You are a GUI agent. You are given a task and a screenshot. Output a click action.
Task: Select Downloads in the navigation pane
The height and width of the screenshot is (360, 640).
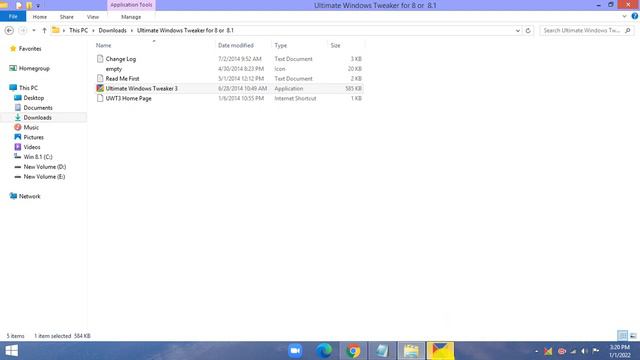(x=38, y=118)
